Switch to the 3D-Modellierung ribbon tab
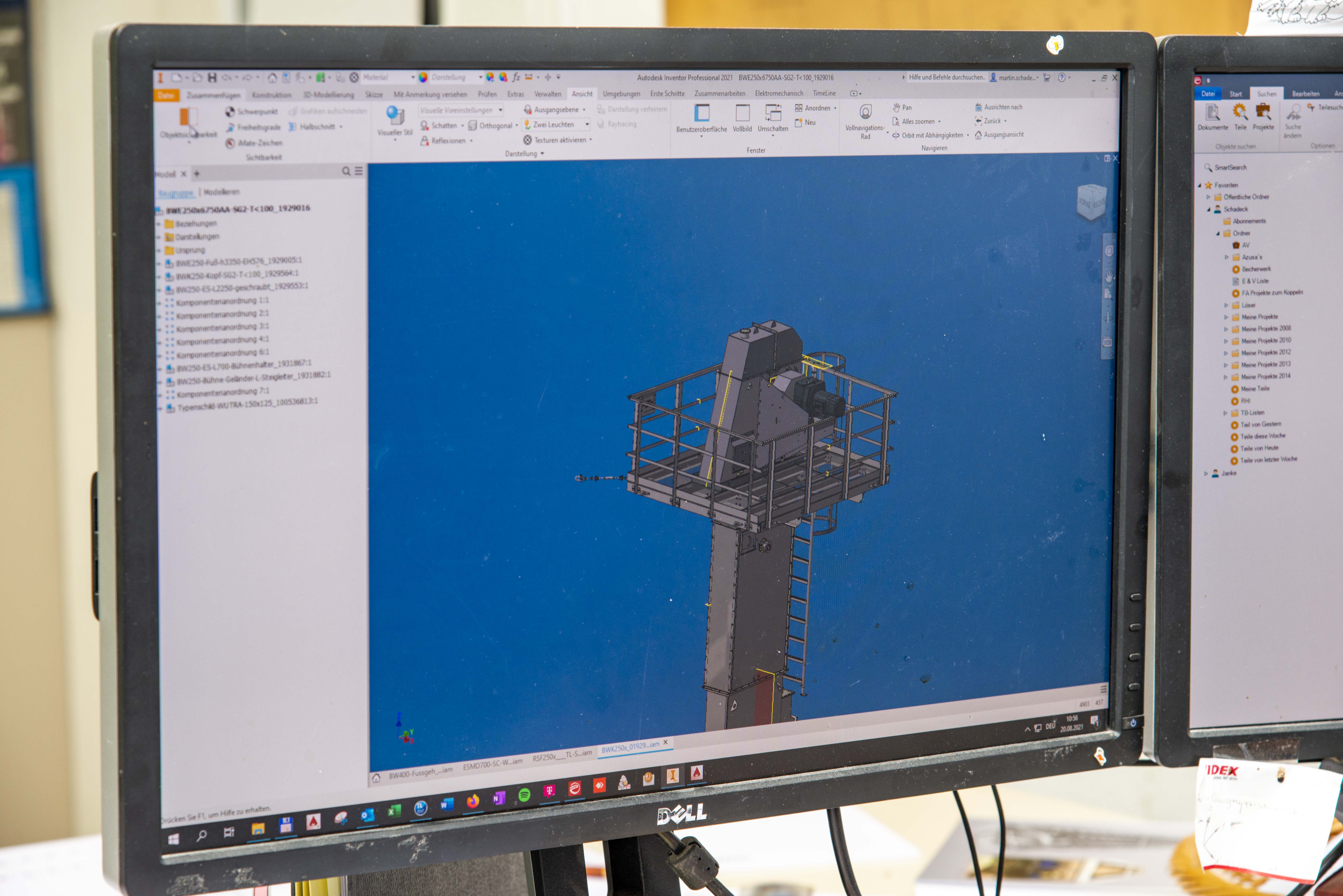The width and height of the screenshot is (1343, 896). click(329, 95)
